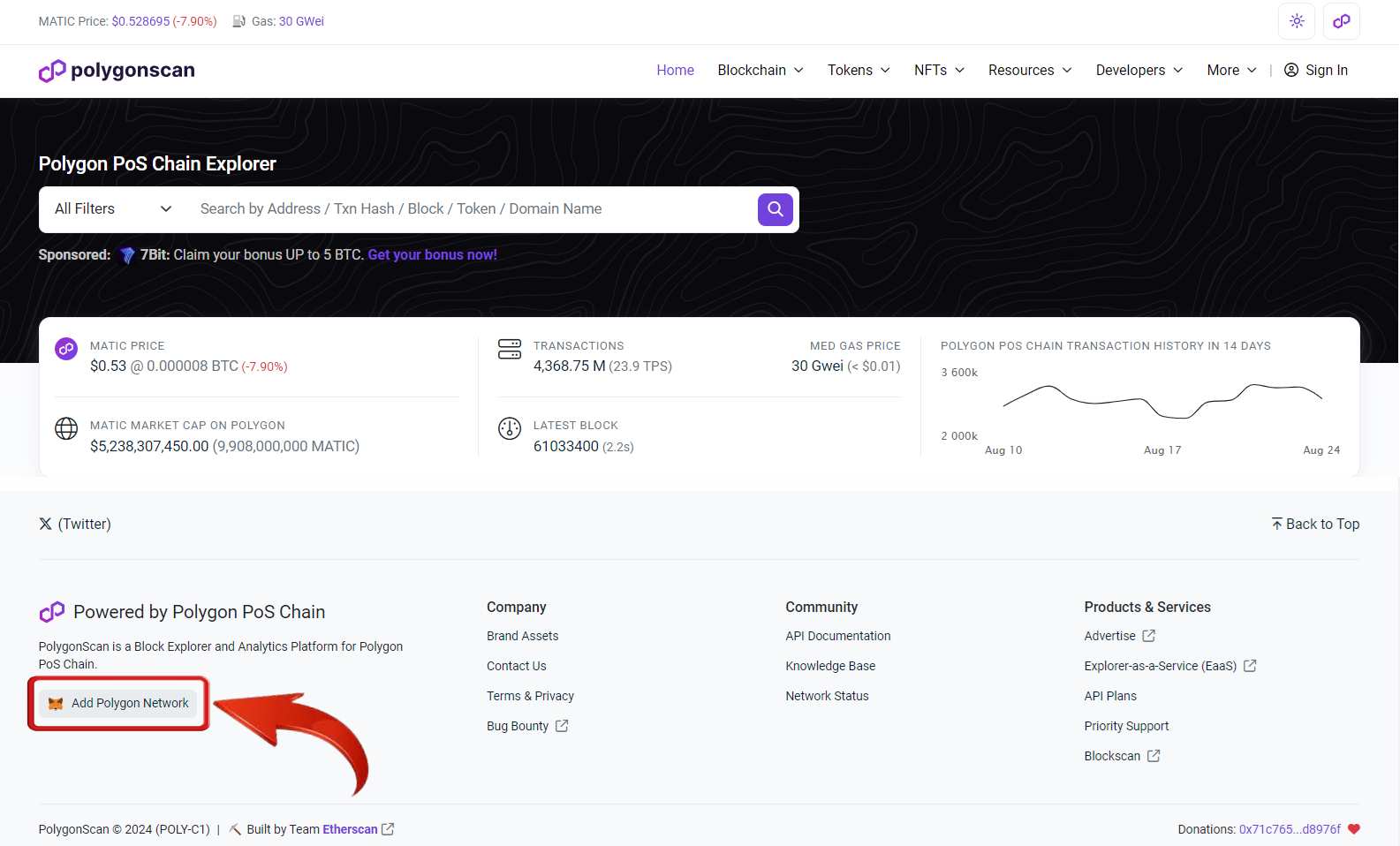Click the MATIC price icon in stats card
This screenshot has width=1400, height=846.
coord(66,349)
